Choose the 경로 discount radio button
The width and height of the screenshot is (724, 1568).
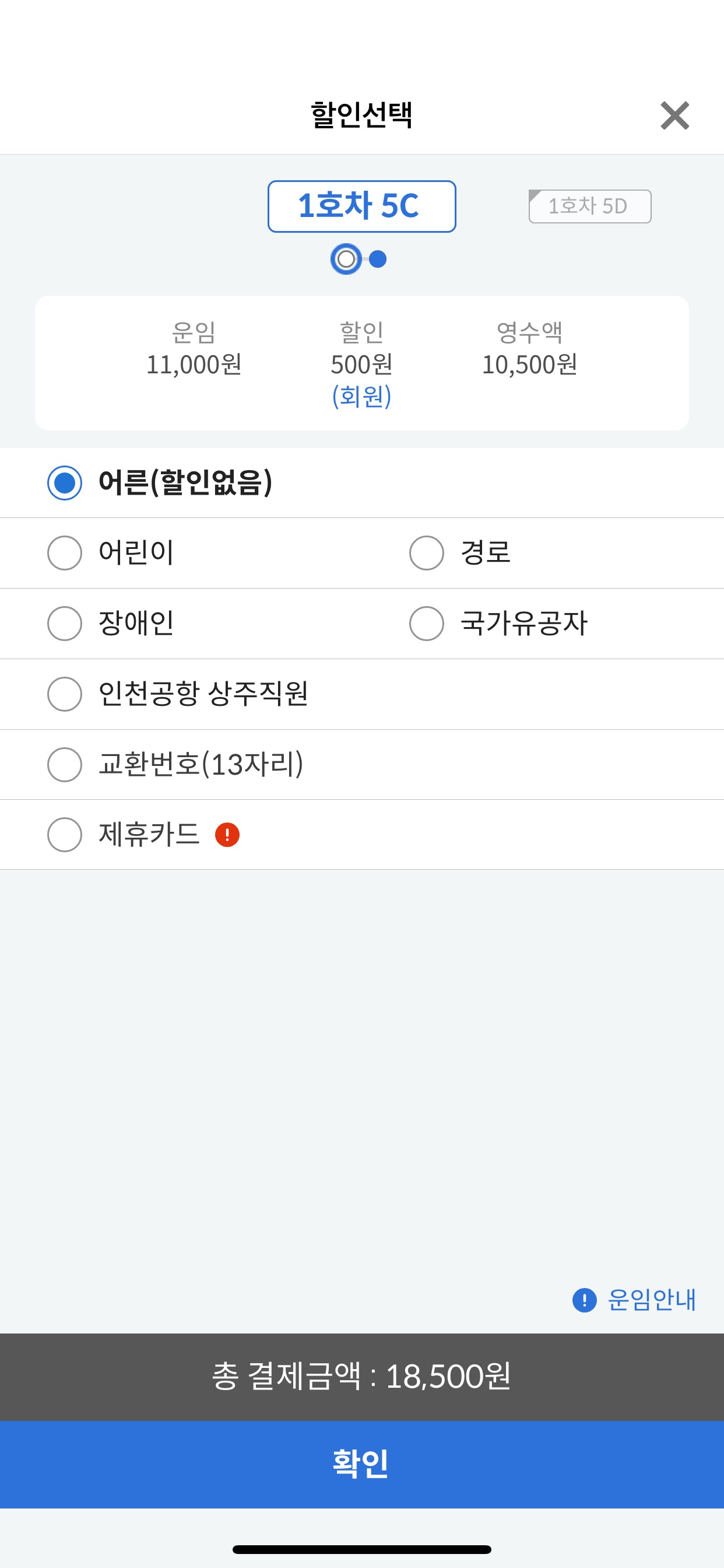coord(427,552)
